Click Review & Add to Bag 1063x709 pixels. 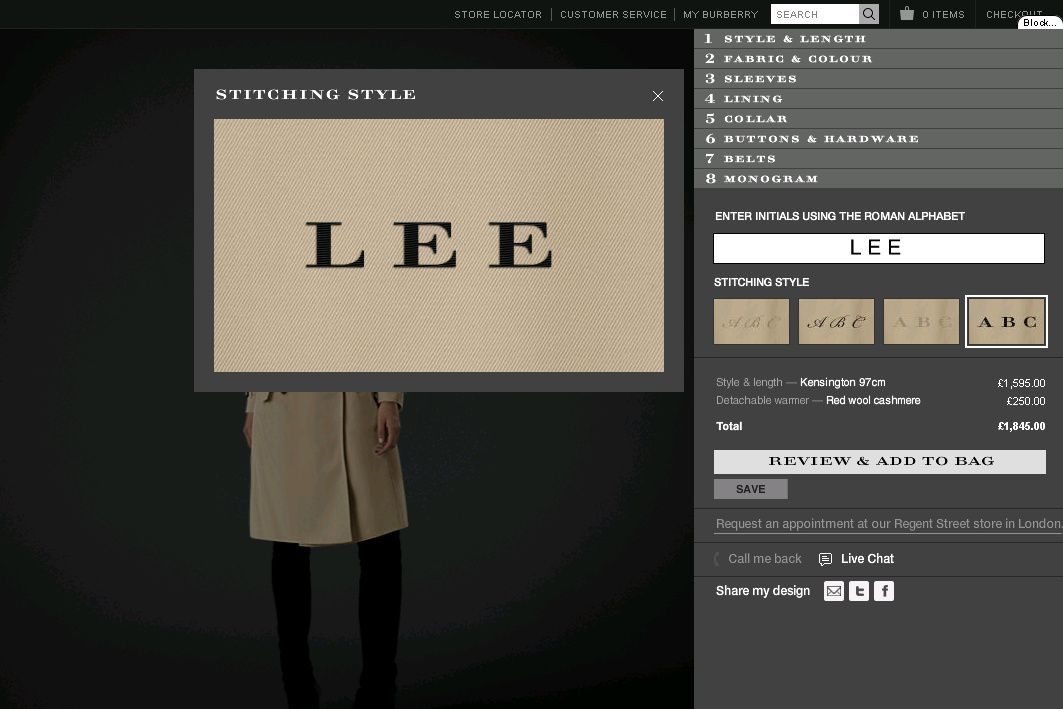[880, 461]
